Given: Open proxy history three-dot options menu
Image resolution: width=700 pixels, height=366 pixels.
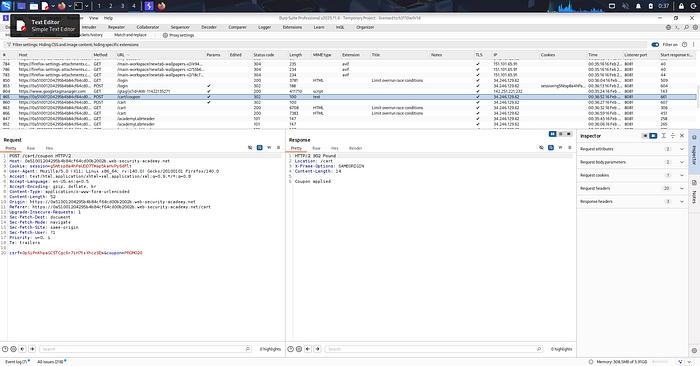Looking at the screenshot, I should click(x=693, y=45).
